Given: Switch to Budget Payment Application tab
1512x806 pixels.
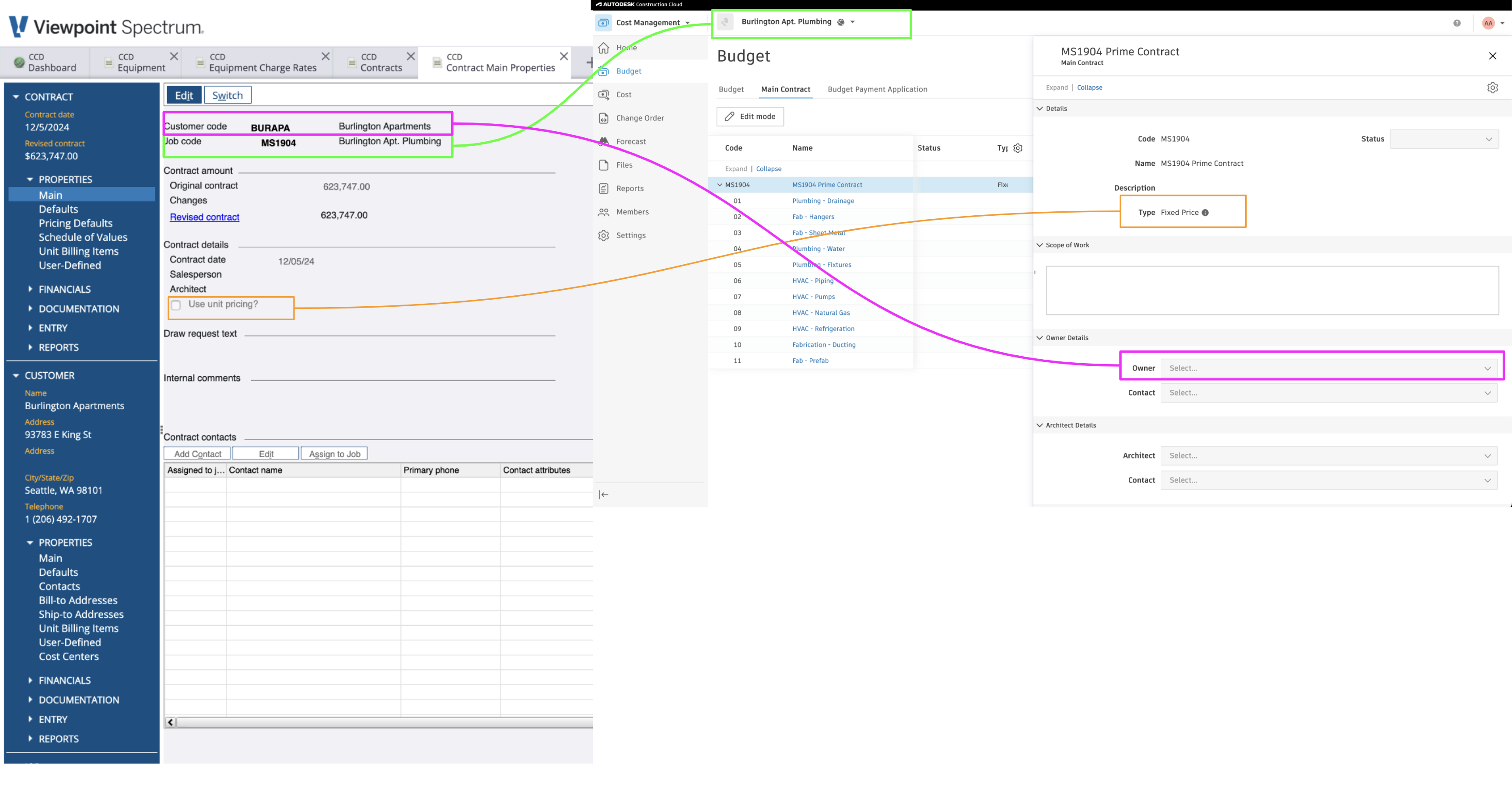Looking at the screenshot, I should click(x=877, y=89).
